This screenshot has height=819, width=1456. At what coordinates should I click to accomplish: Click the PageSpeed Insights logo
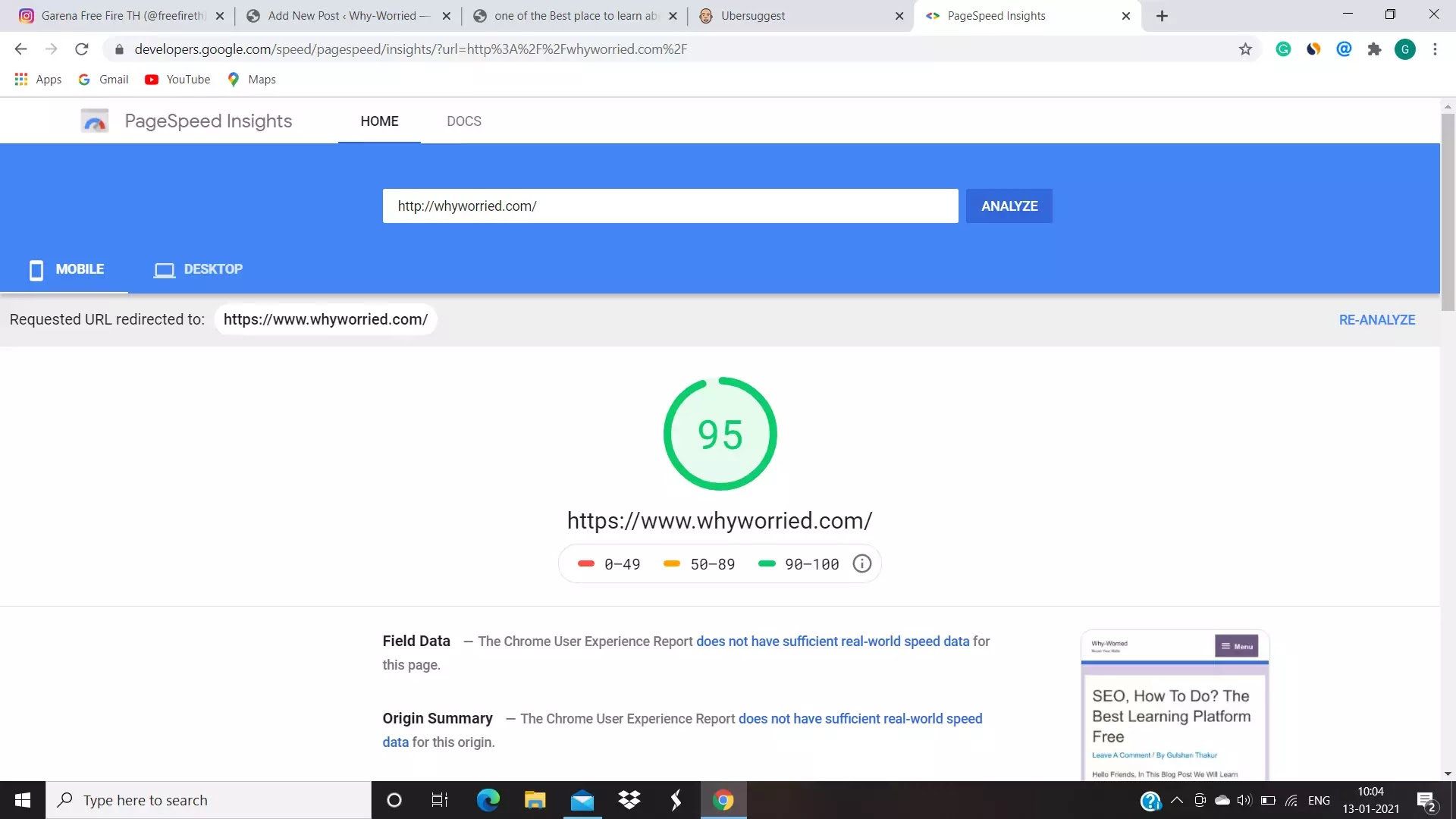click(x=95, y=121)
